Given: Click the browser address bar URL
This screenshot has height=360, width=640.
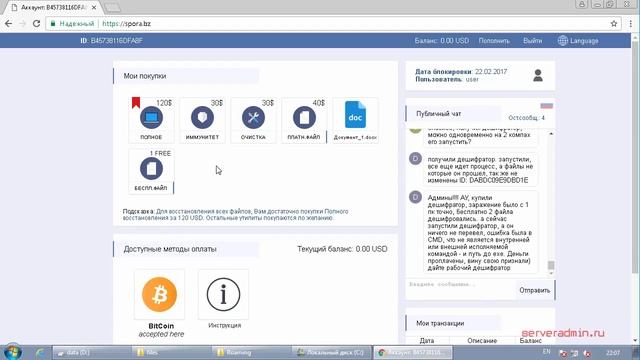Looking at the screenshot, I should click(127, 24).
